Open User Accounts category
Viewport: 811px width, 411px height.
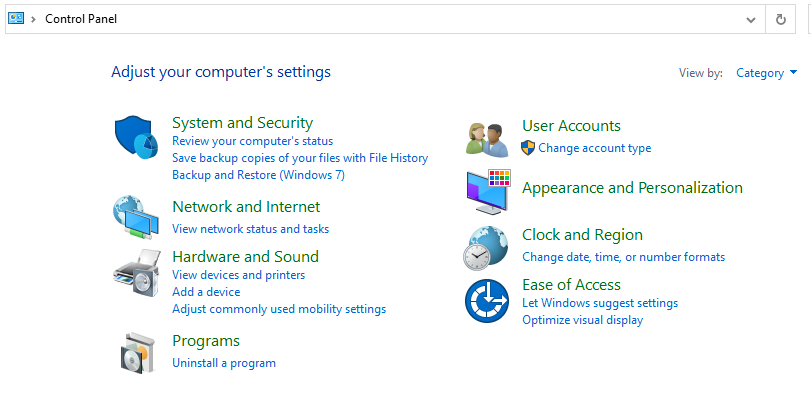[572, 126]
